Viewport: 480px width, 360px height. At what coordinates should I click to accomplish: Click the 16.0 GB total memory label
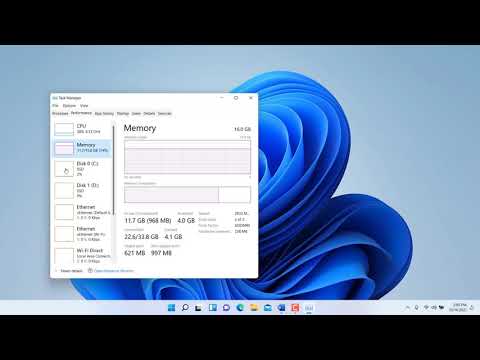pyautogui.click(x=242, y=129)
